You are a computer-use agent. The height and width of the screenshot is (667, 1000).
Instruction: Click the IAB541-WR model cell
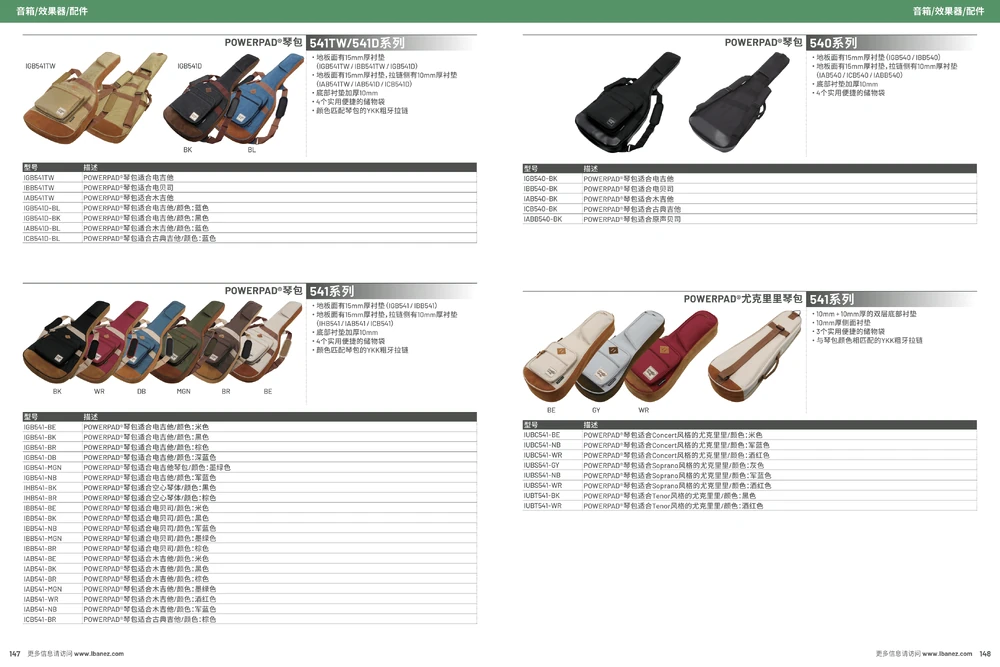41,599
